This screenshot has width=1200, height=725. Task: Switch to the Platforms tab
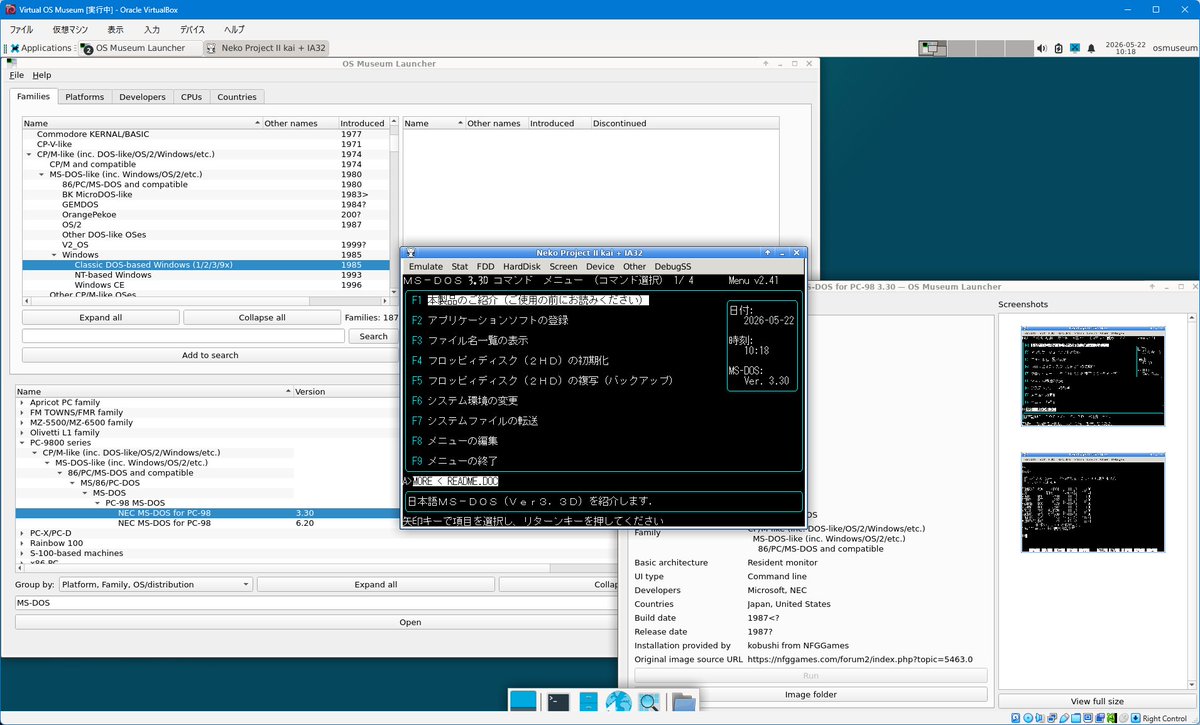coord(84,97)
